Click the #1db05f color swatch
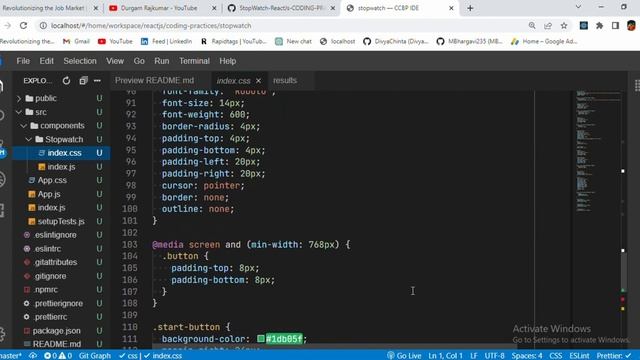Image resolution: width=640 pixels, height=360 pixels. (261, 339)
